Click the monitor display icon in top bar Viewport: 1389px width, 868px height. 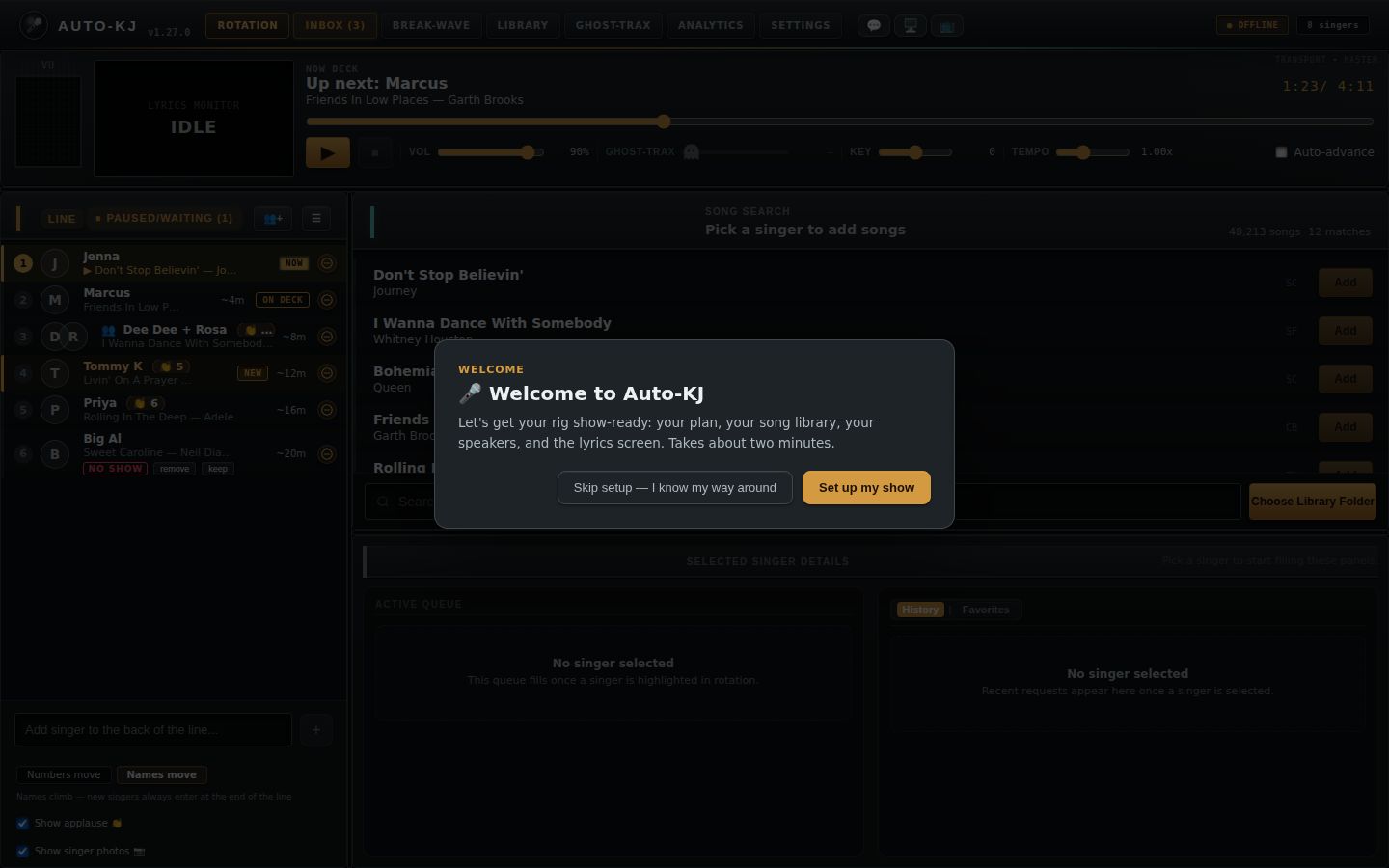911,26
